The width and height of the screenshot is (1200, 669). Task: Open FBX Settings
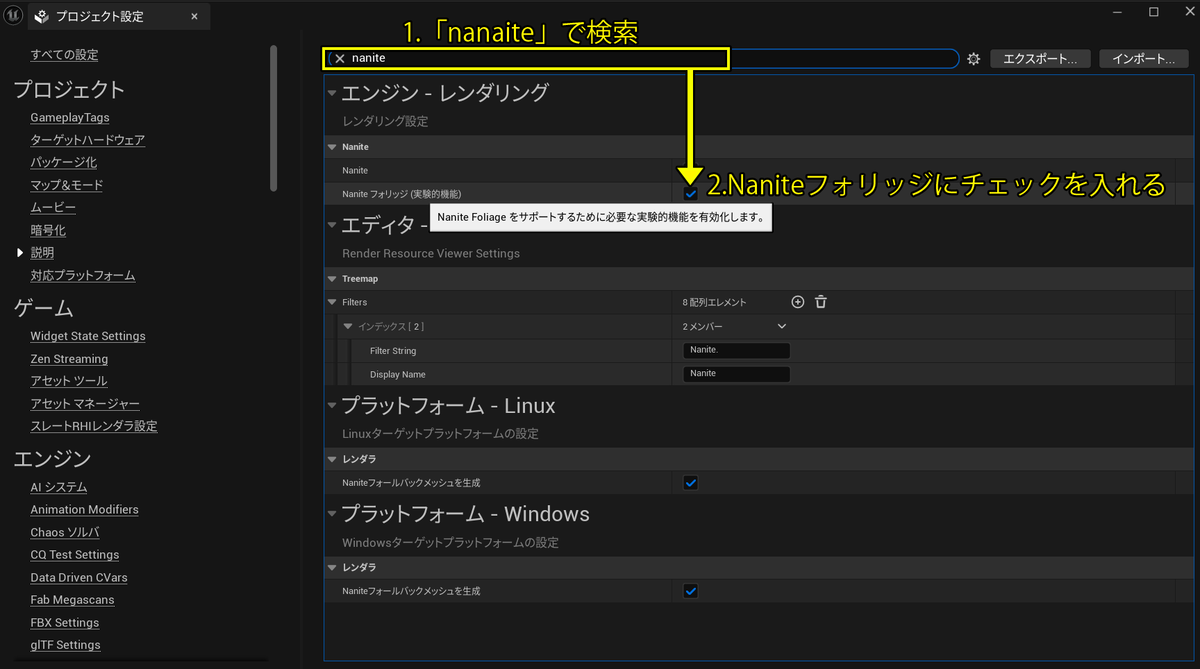click(65, 623)
